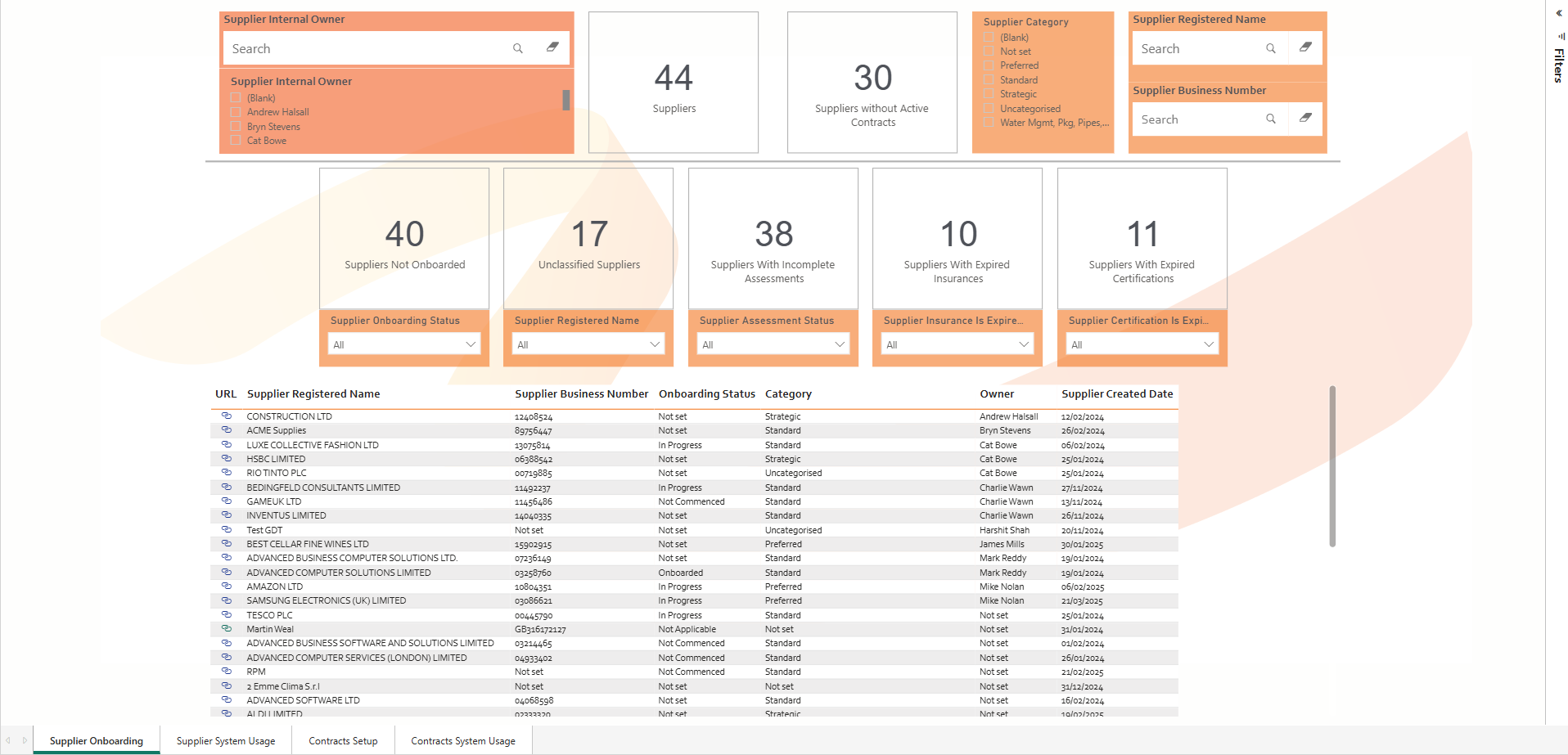Viewport: 1568px width, 755px height.
Task: Clear Supplier Registered Name search using eraser icon
Action: (1305, 47)
